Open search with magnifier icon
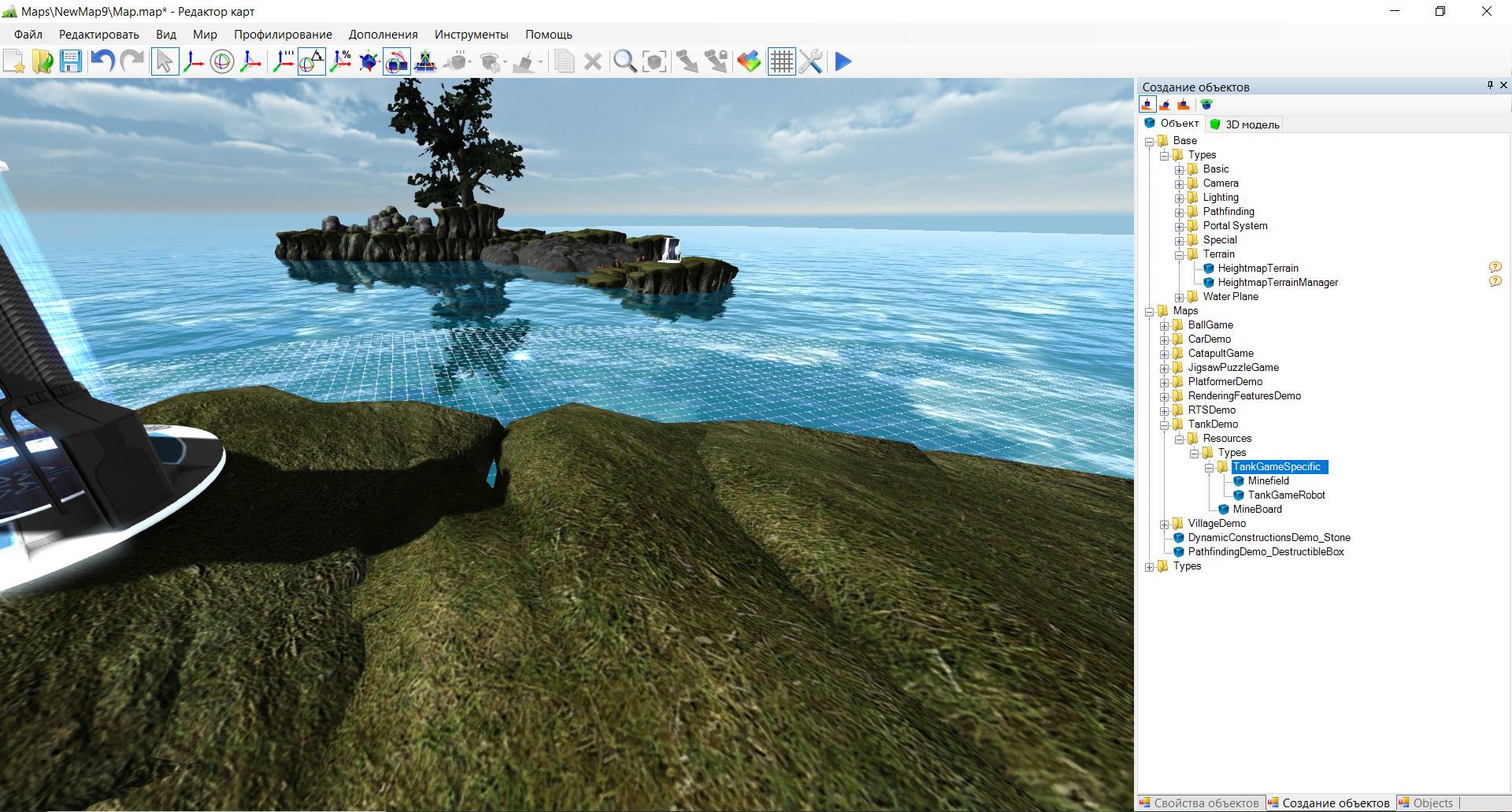 point(624,61)
